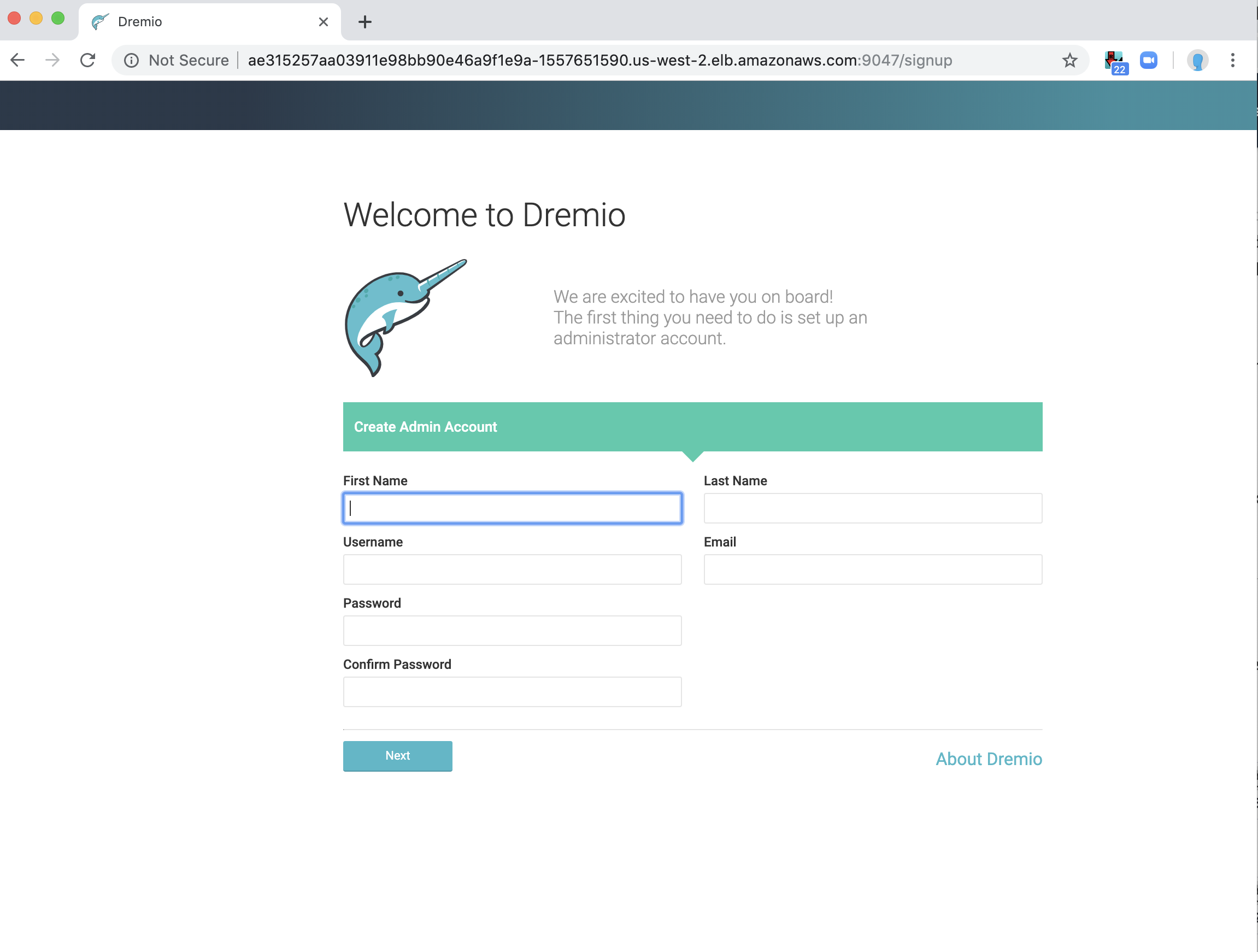Open the About Dremio link
Image resolution: width=1258 pixels, height=952 pixels.
click(x=989, y=759)
